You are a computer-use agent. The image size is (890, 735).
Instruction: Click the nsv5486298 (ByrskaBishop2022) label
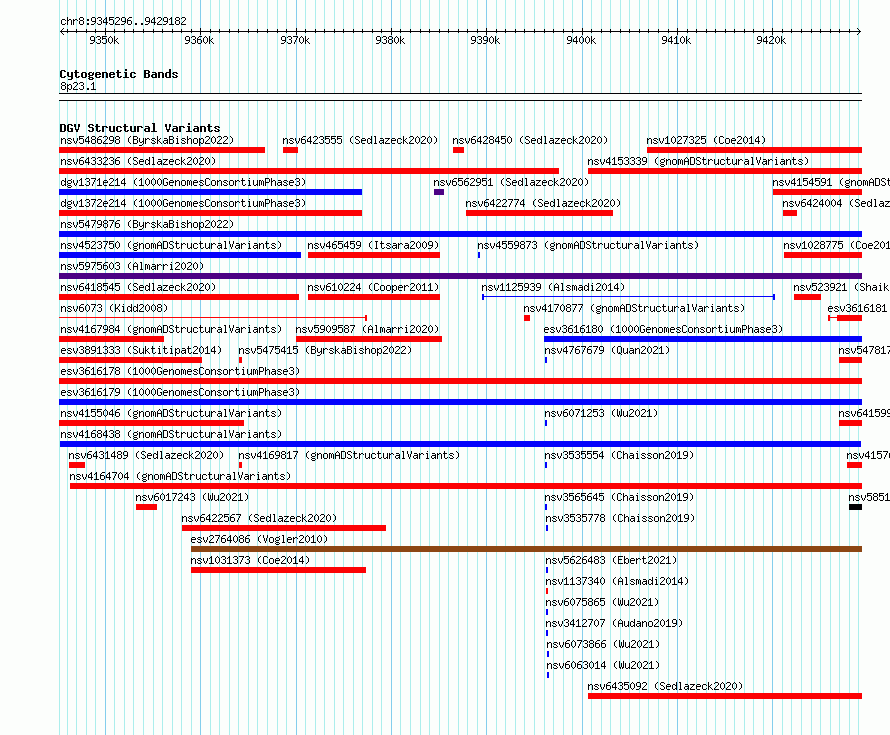point(147,140)
